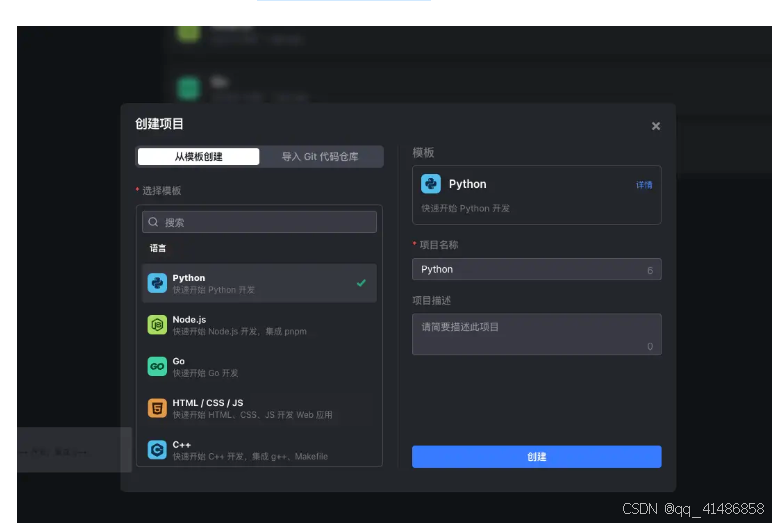The width and height of the screenshot is (778, 523).
Task: Click the 快速开始 Python 开发 description in preview
Action: [465, 208]
